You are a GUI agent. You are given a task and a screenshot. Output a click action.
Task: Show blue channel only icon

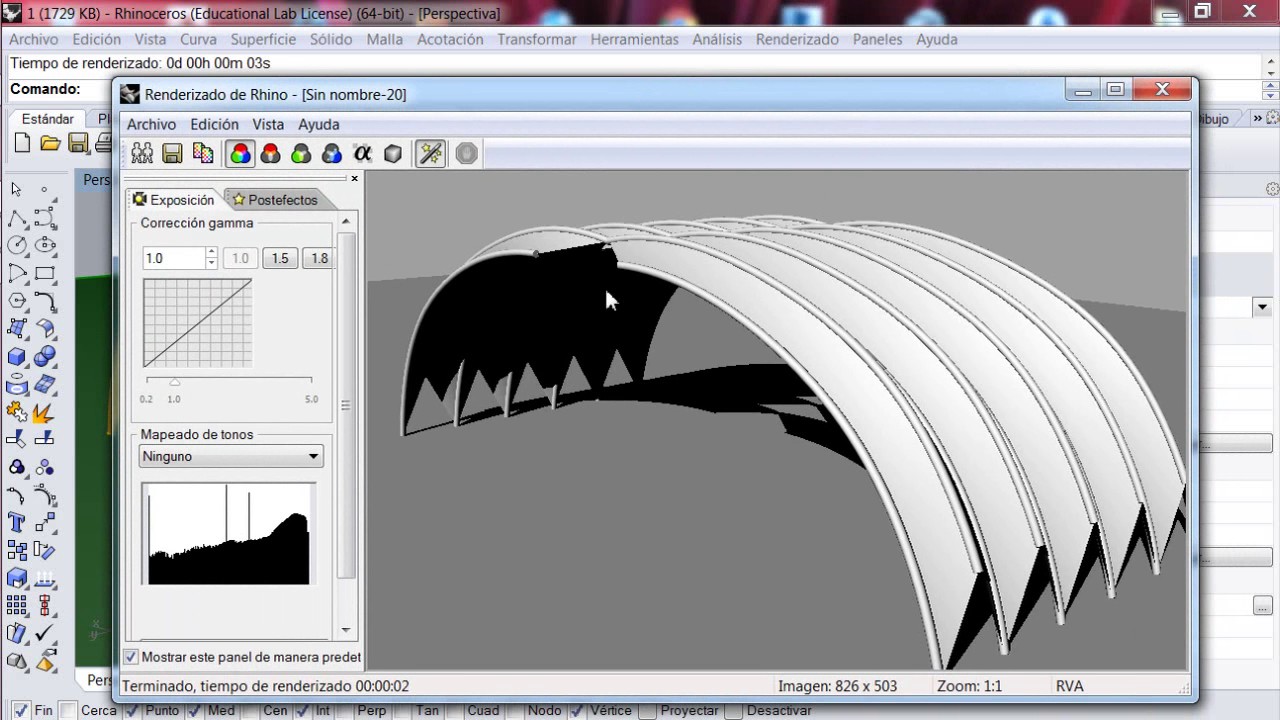pyautogui.click(x=332, y=153)
